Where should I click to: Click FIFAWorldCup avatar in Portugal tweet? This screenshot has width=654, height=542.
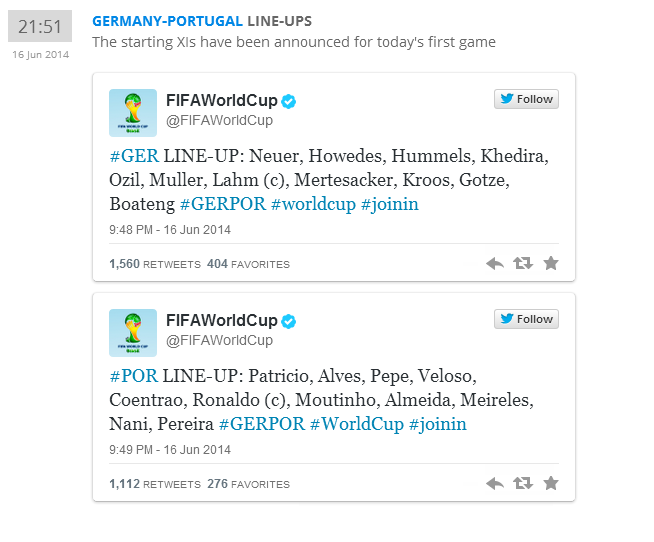point(133,333)
